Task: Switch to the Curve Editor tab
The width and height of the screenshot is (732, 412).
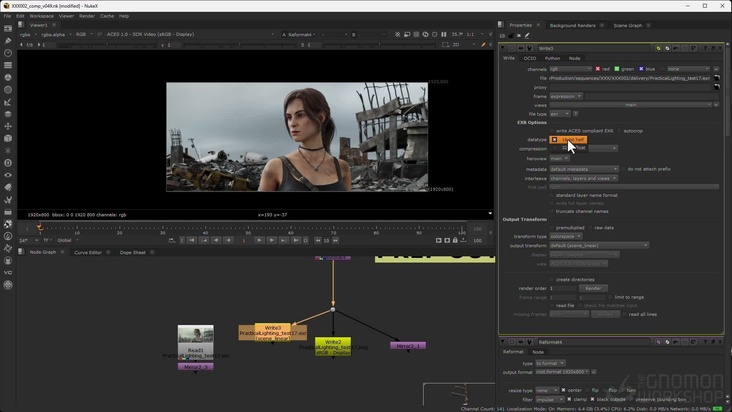Action: [x=88, y=252]
